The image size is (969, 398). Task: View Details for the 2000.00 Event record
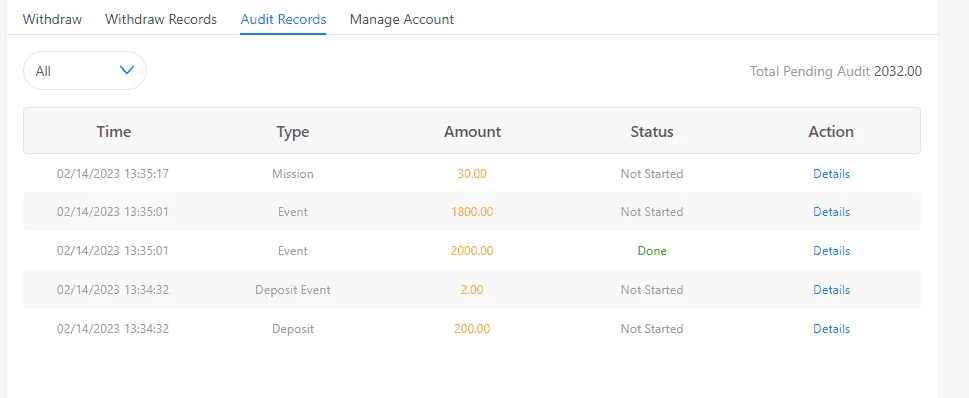coord(831,250)
